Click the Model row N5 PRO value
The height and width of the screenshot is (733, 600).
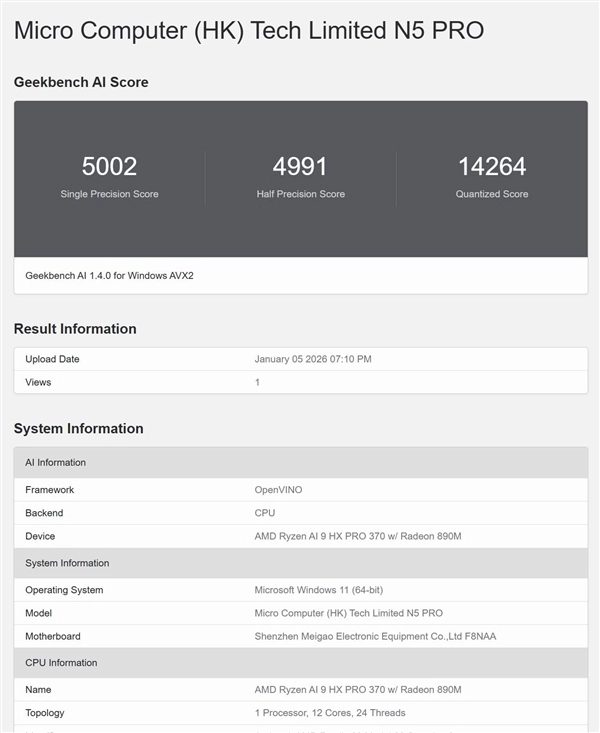coord(348,613)
